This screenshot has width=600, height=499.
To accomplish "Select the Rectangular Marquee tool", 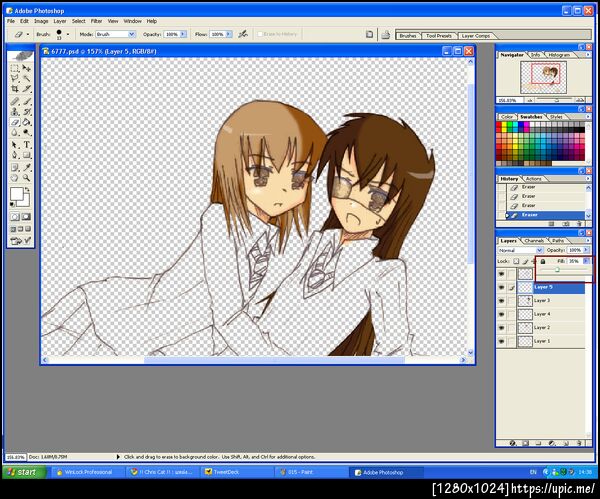I will 15,68.
